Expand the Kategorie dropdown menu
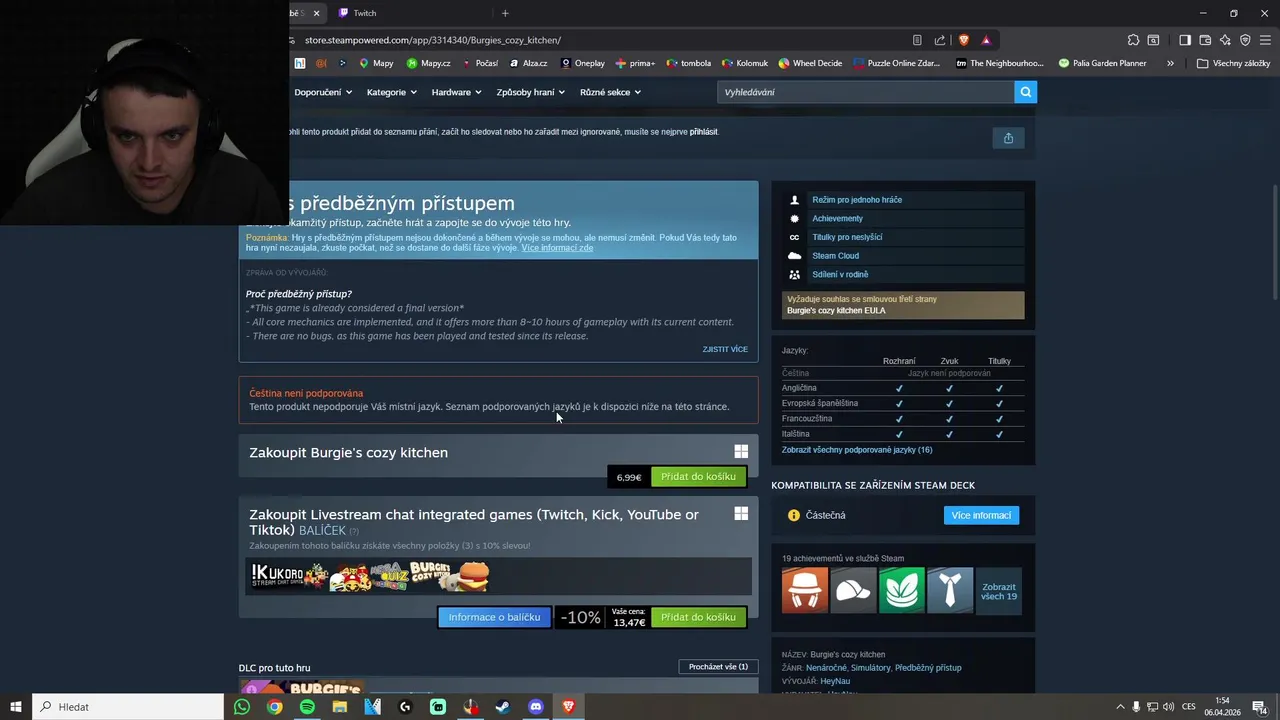1280x720 pixels. pyautogui.click(x=391, y=92)
